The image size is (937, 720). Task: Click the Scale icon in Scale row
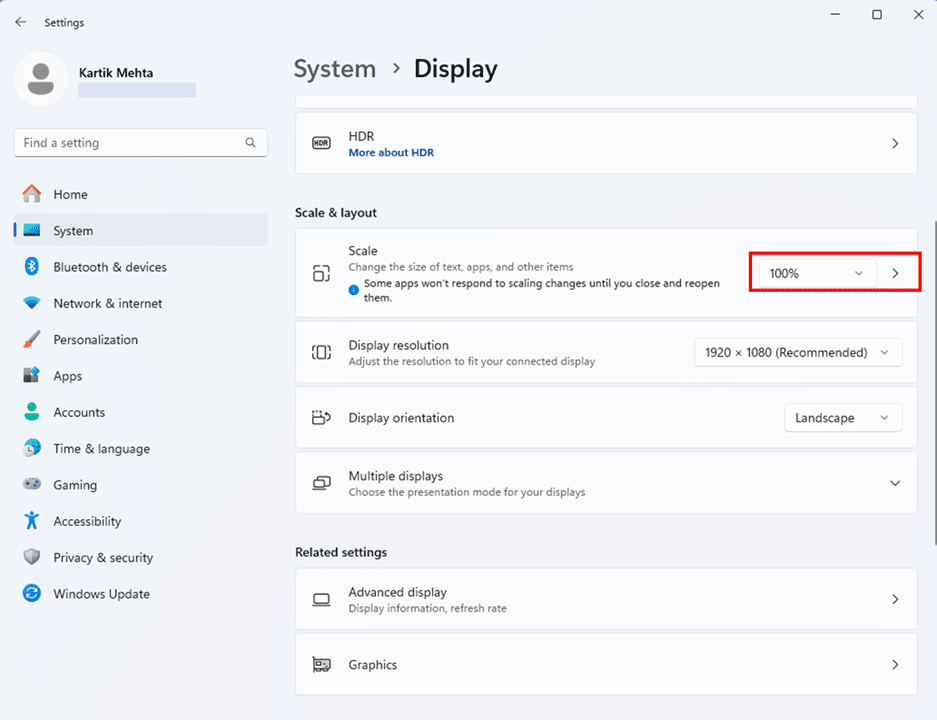click(x=321, y=273)
